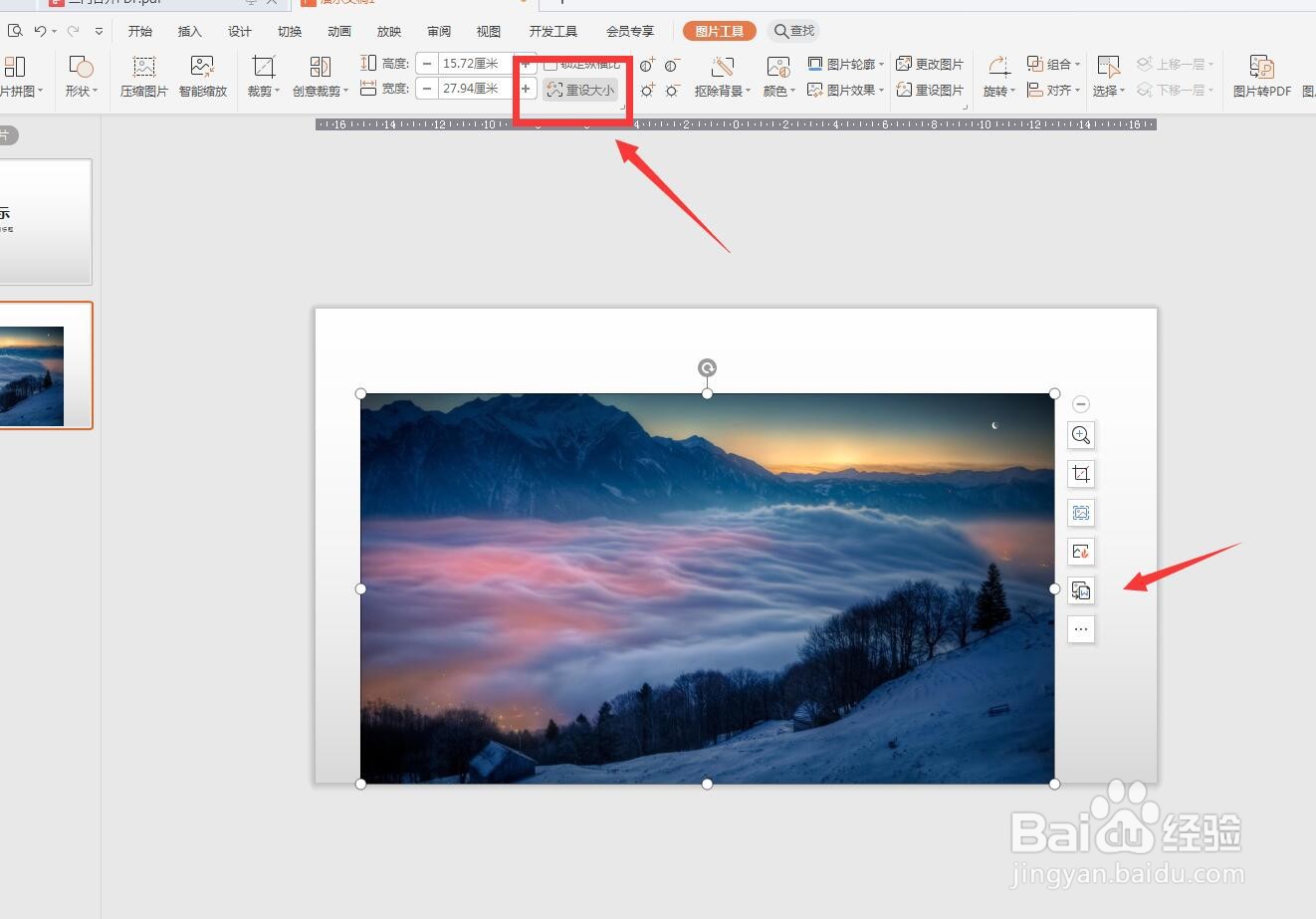Switch to the 设计 tab
The width and height of the screenshot is (1316, 919).
point(240,31)
